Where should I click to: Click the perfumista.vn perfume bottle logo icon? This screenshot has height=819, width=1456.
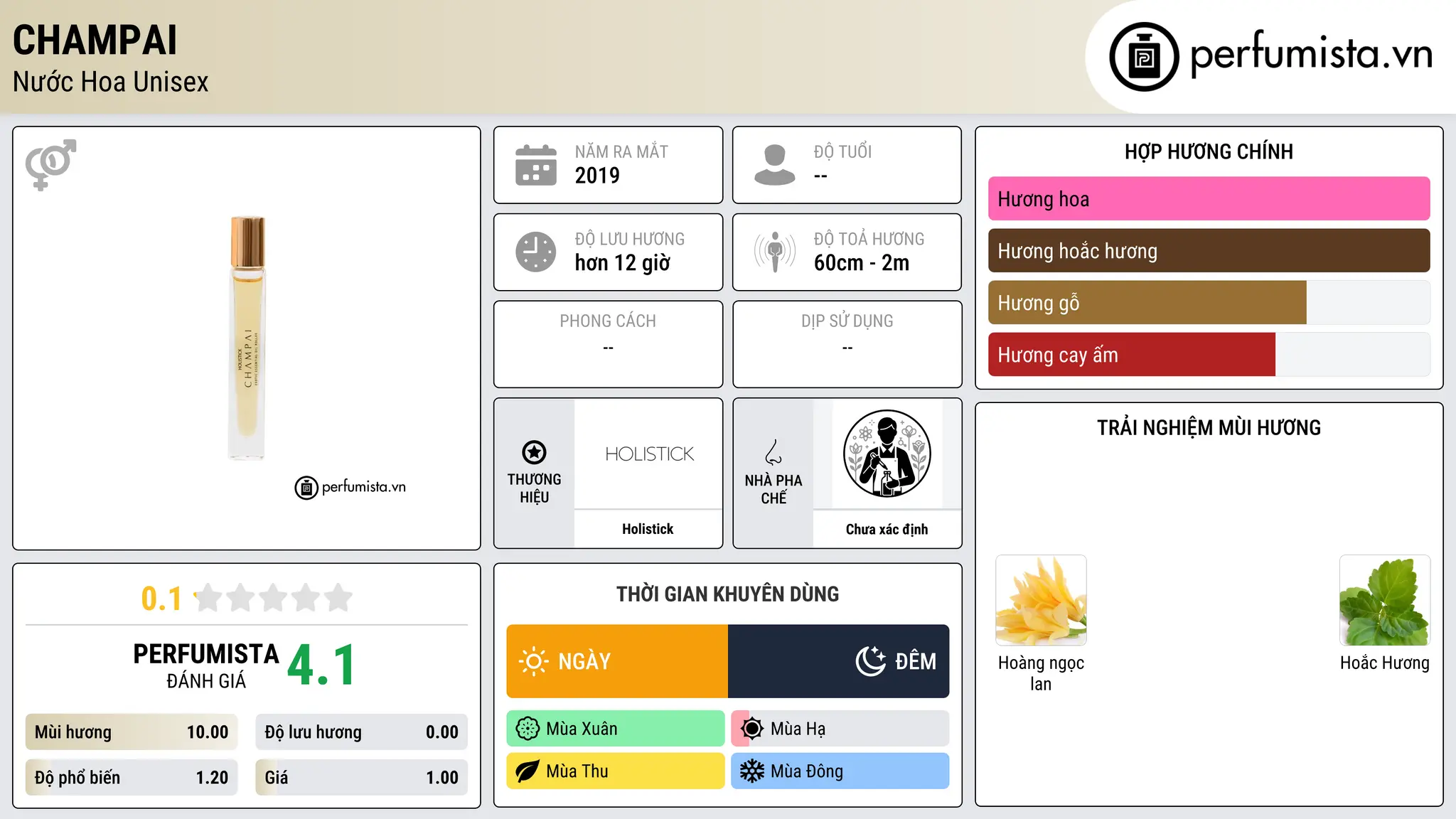pyautogui.click(x=1144, y=57)
